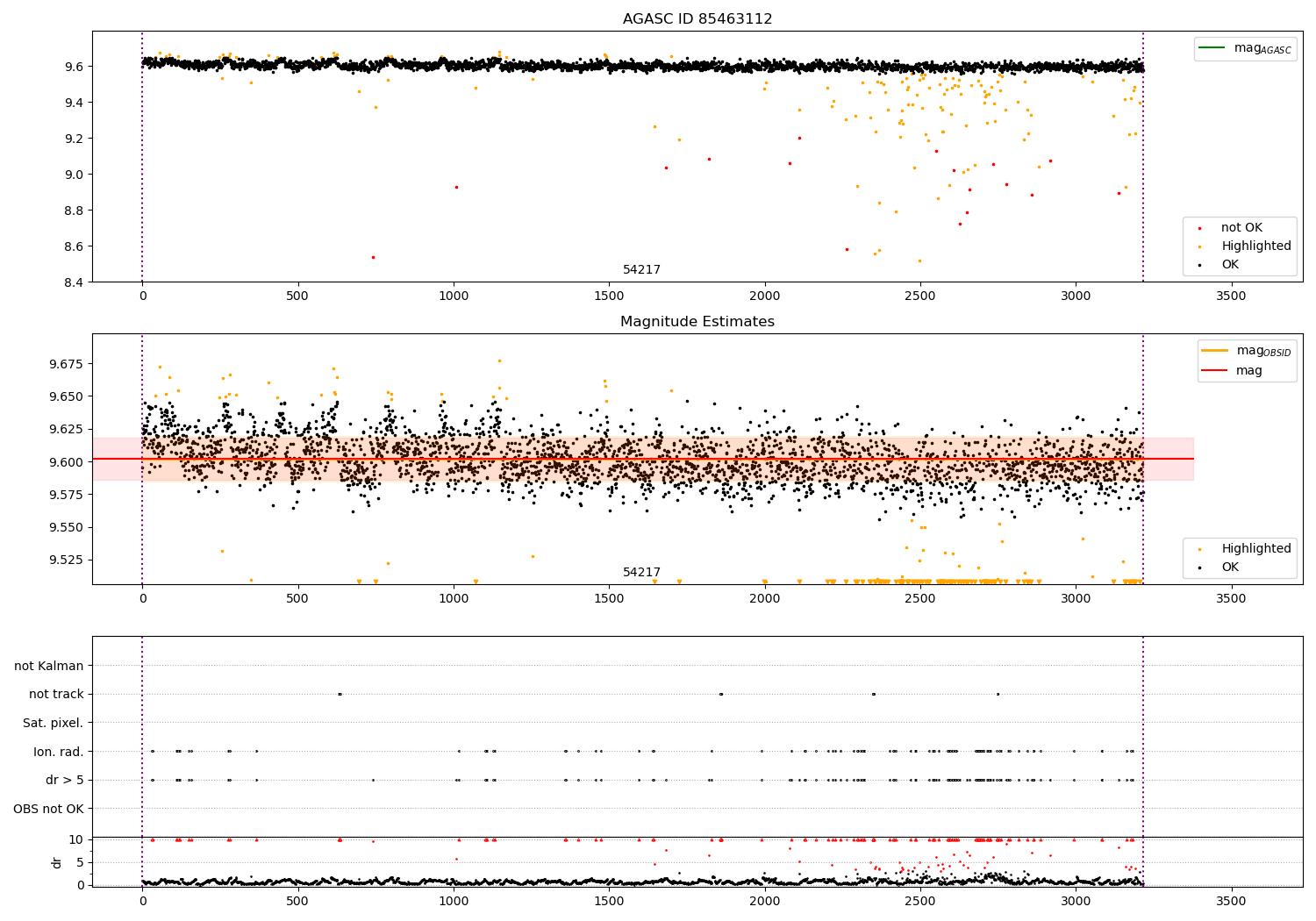The width and height of the screenshot is (1316, 921).
Task: Click the 3500 x-tick under the bottom plot
Action: point(1231,902)
